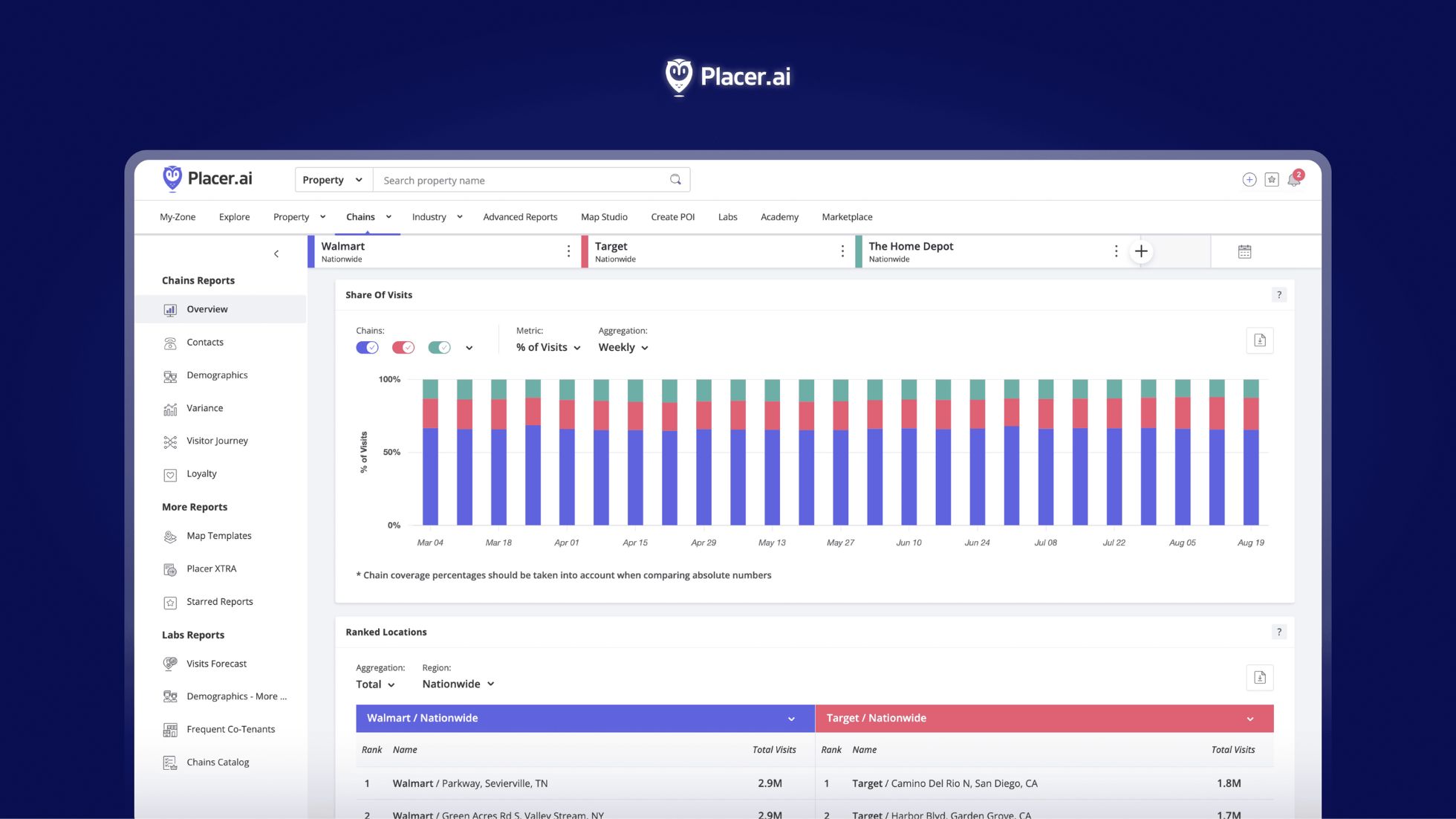
Task: Turn off the Target chain toggle
Action: (403, 347)
